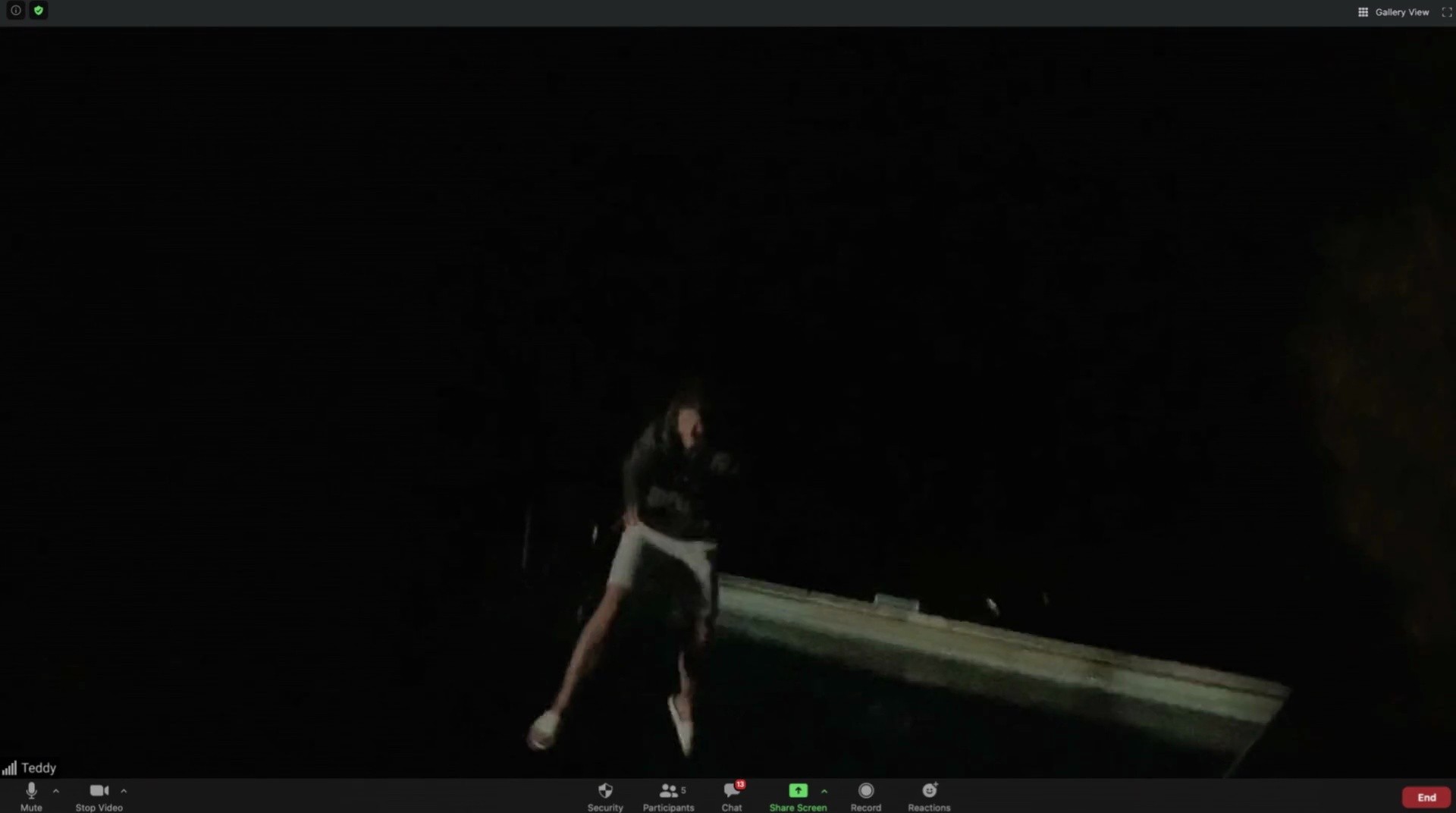This screenshot has width=1456, height=813.
Task: Open Reactions menu
Action: (x=929, y=796)
